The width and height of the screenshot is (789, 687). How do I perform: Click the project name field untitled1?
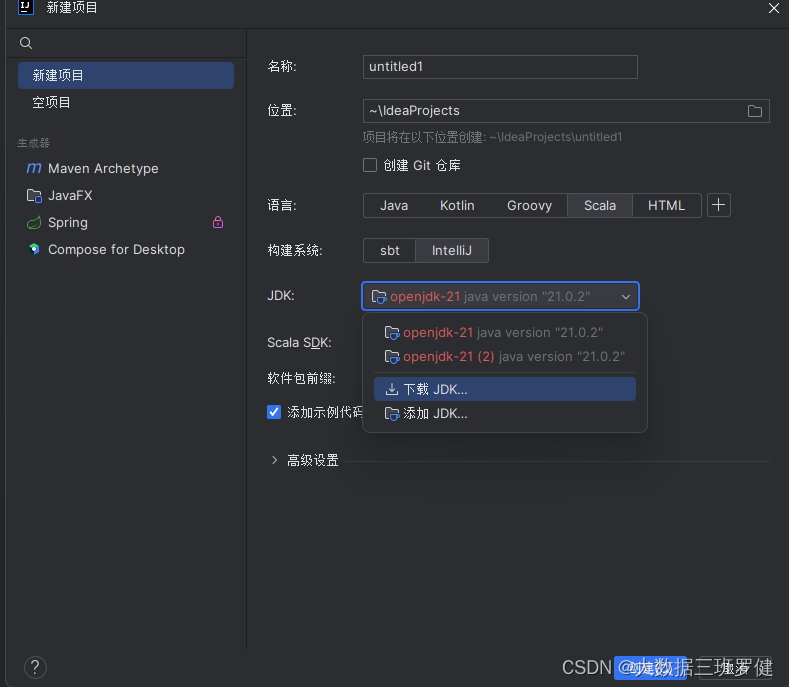(x=500, y=67)
